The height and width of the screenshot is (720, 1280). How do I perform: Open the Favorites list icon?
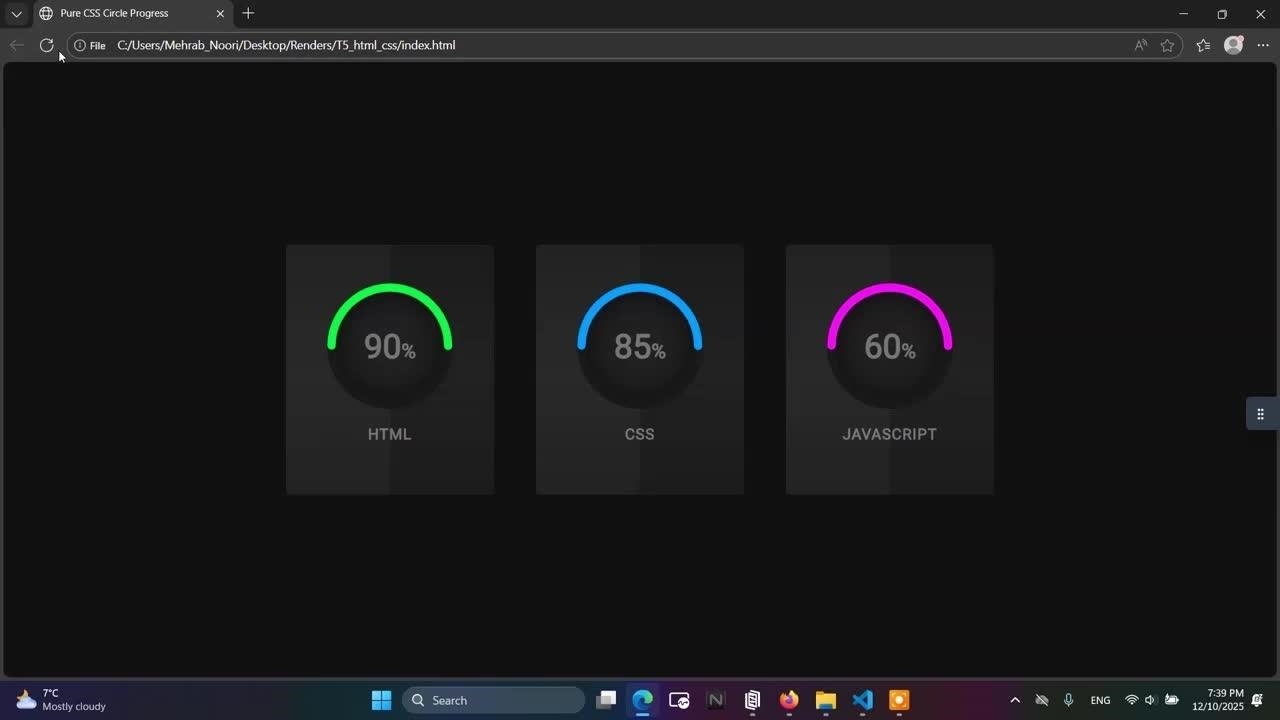pos(1203,45)
